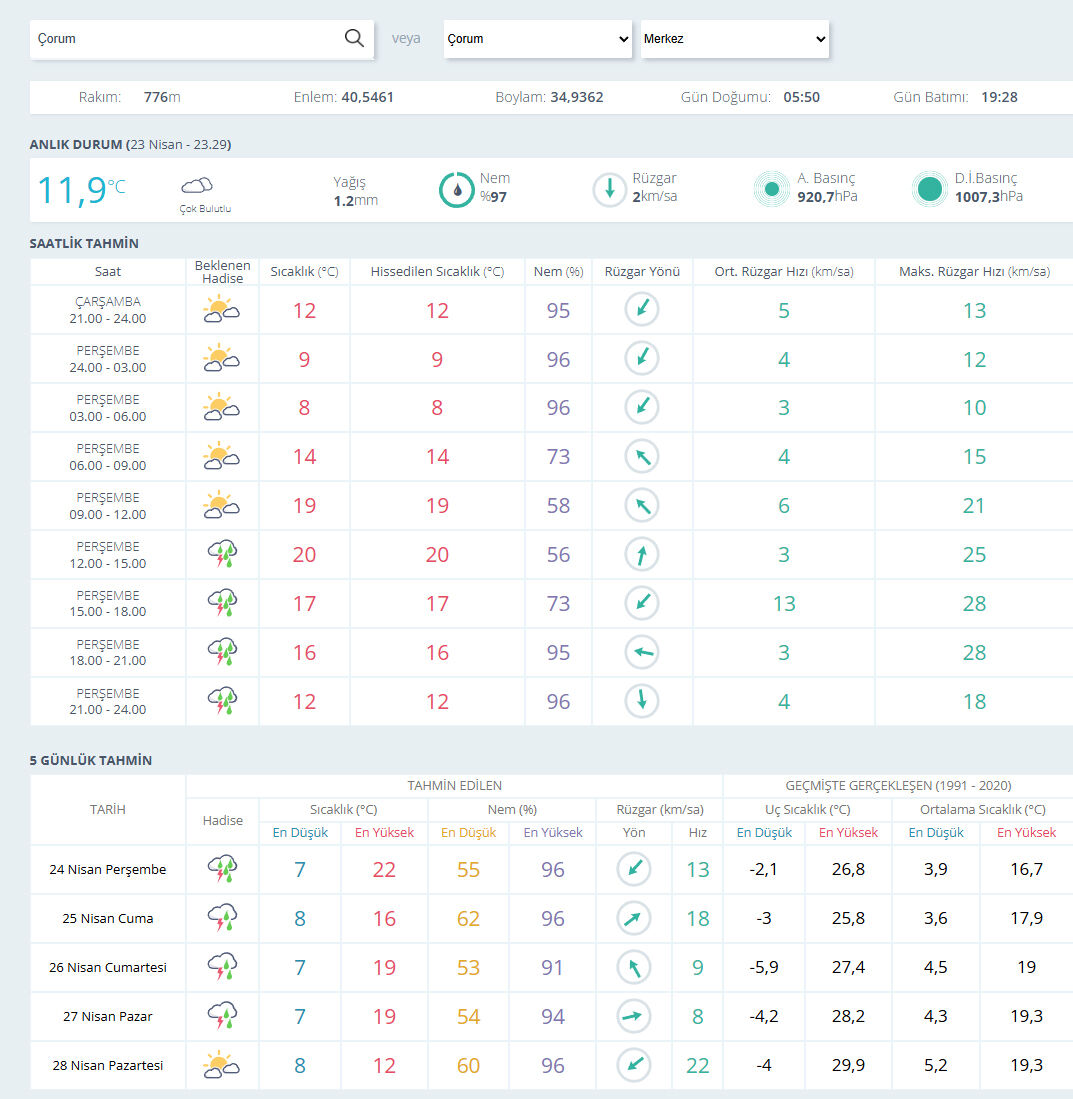The height and width of the screenshot is (1099, 1073).
Task: Click the Hissedilen Sıcaklık column header
Action: click(x=437, y=271)
